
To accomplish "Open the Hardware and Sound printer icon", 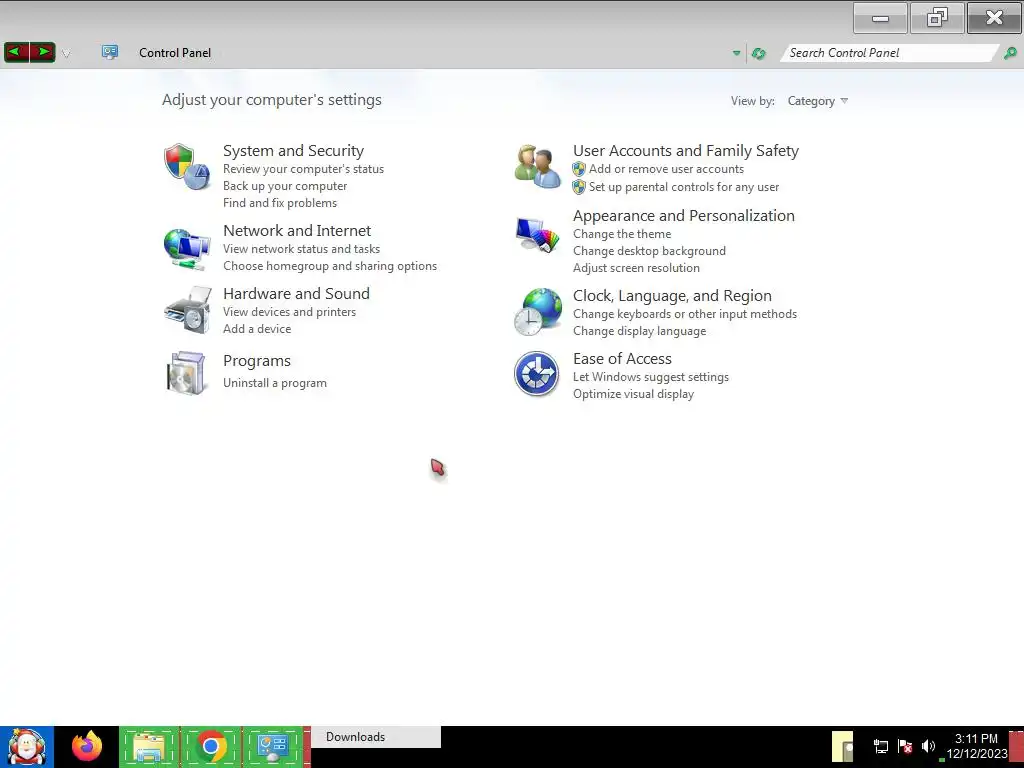I will tap(187, 310).
